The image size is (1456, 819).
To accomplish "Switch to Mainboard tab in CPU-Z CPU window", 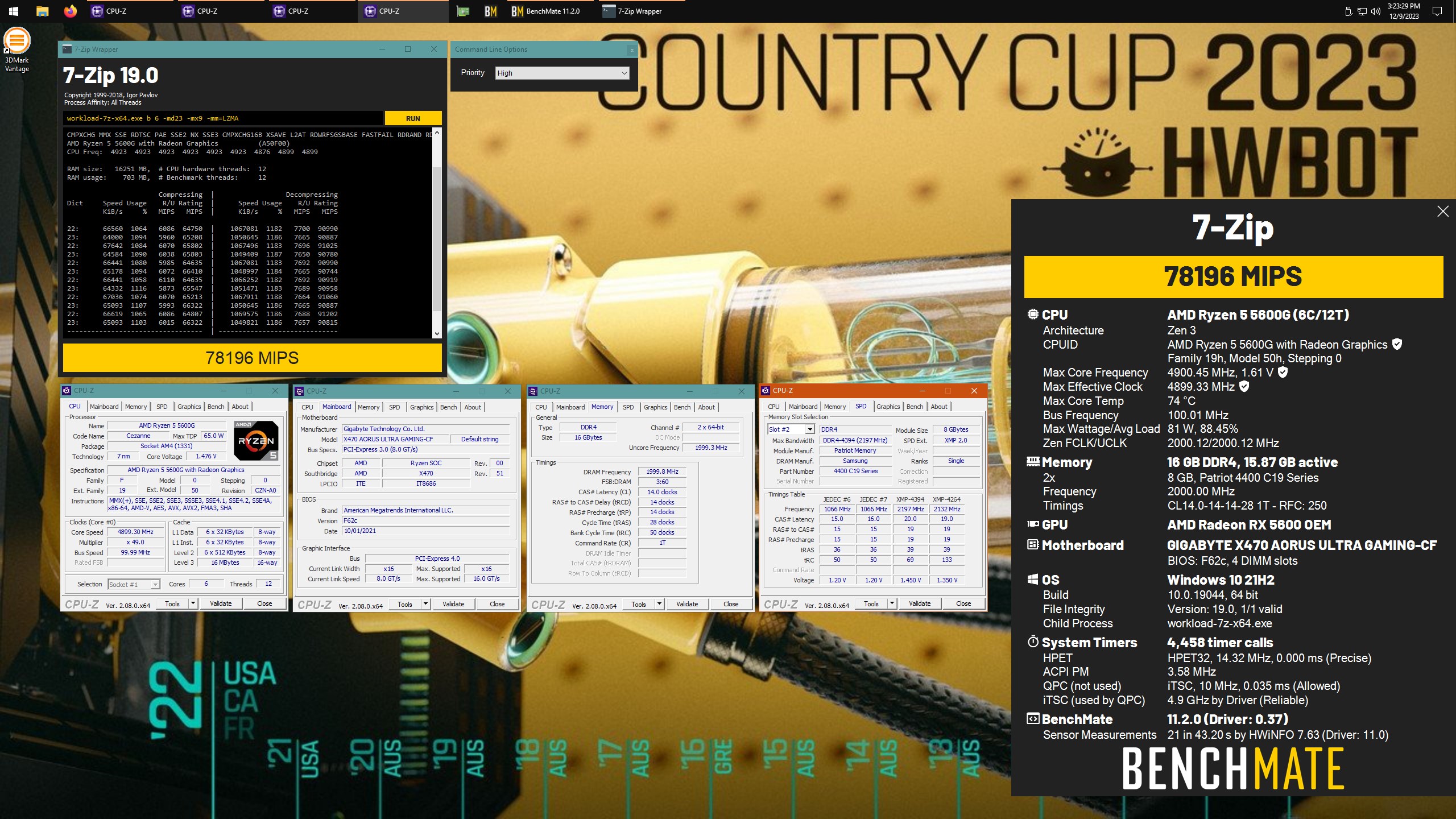I will click(104, 407).
